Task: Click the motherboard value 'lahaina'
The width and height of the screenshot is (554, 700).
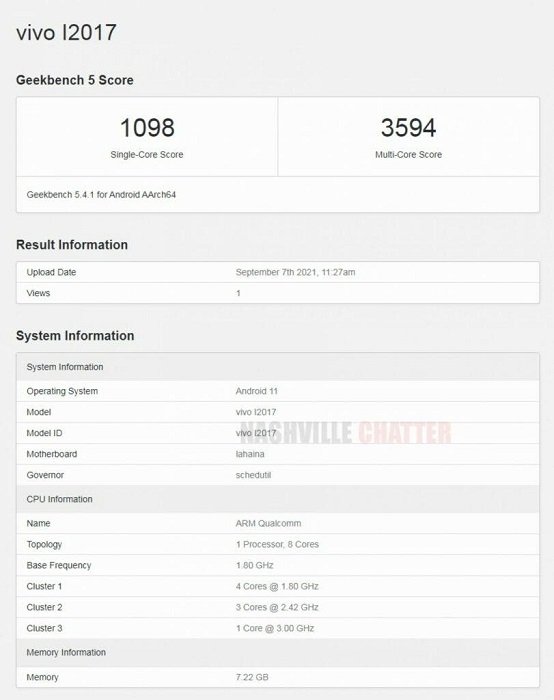Action: 250,454
